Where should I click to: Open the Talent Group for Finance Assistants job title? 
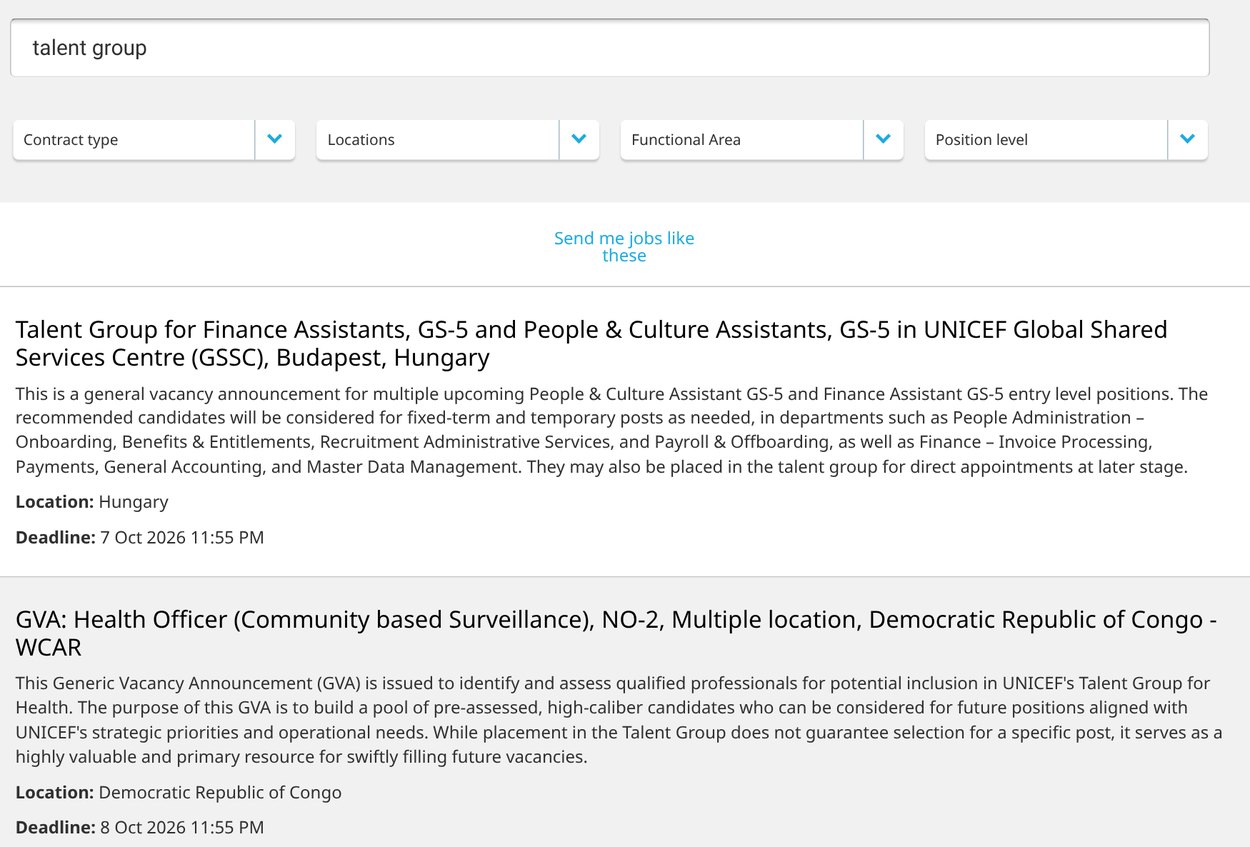coord(591,343)
